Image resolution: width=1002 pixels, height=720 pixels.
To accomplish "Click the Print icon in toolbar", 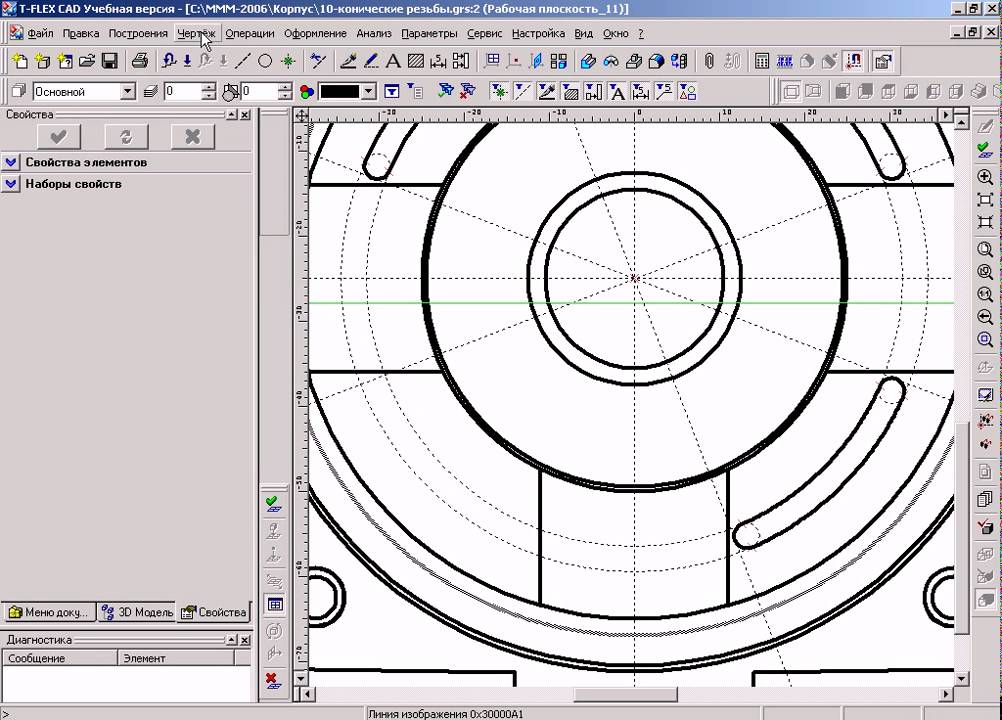I will point(140,61).
